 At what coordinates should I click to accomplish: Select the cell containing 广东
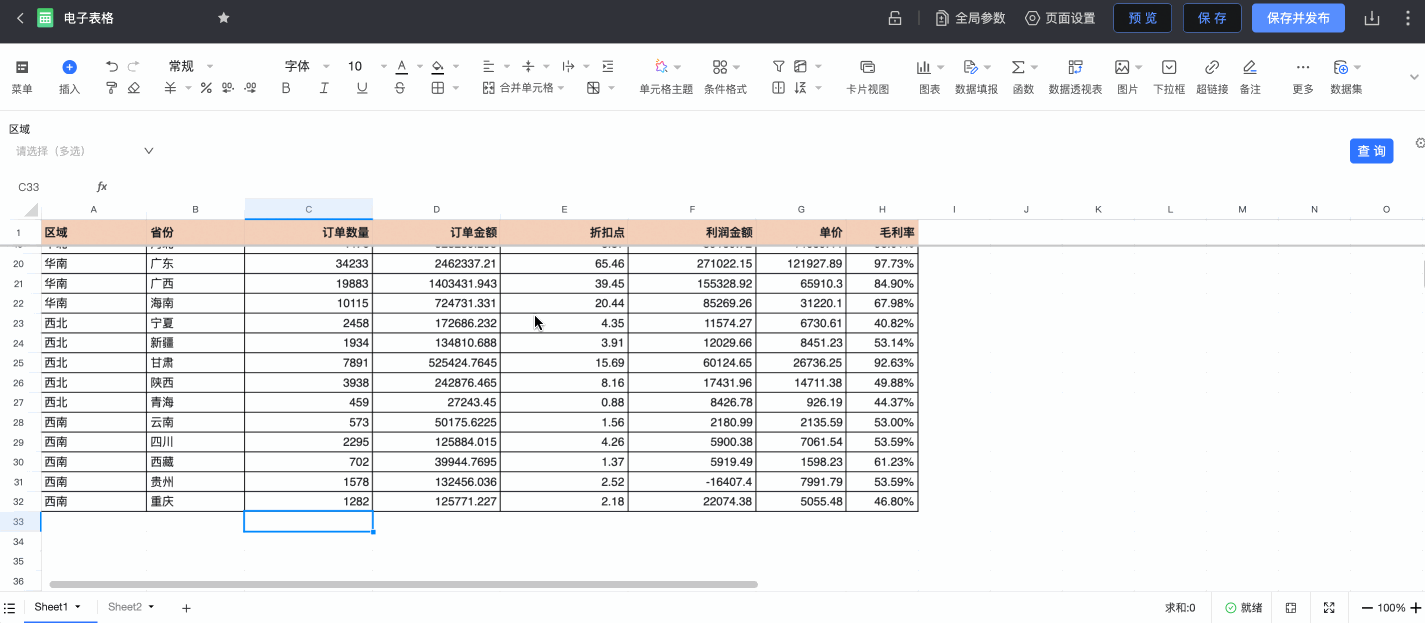pos(195,264)
